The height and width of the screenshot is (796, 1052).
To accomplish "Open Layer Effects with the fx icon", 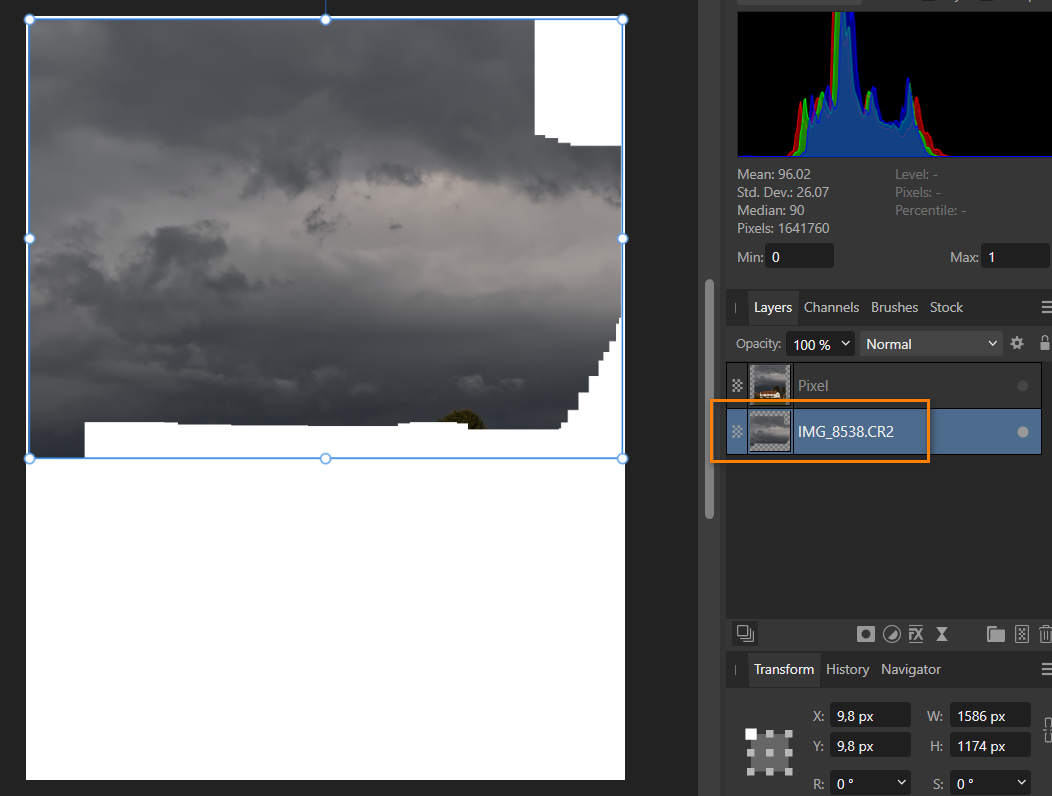I will point(915,634).
